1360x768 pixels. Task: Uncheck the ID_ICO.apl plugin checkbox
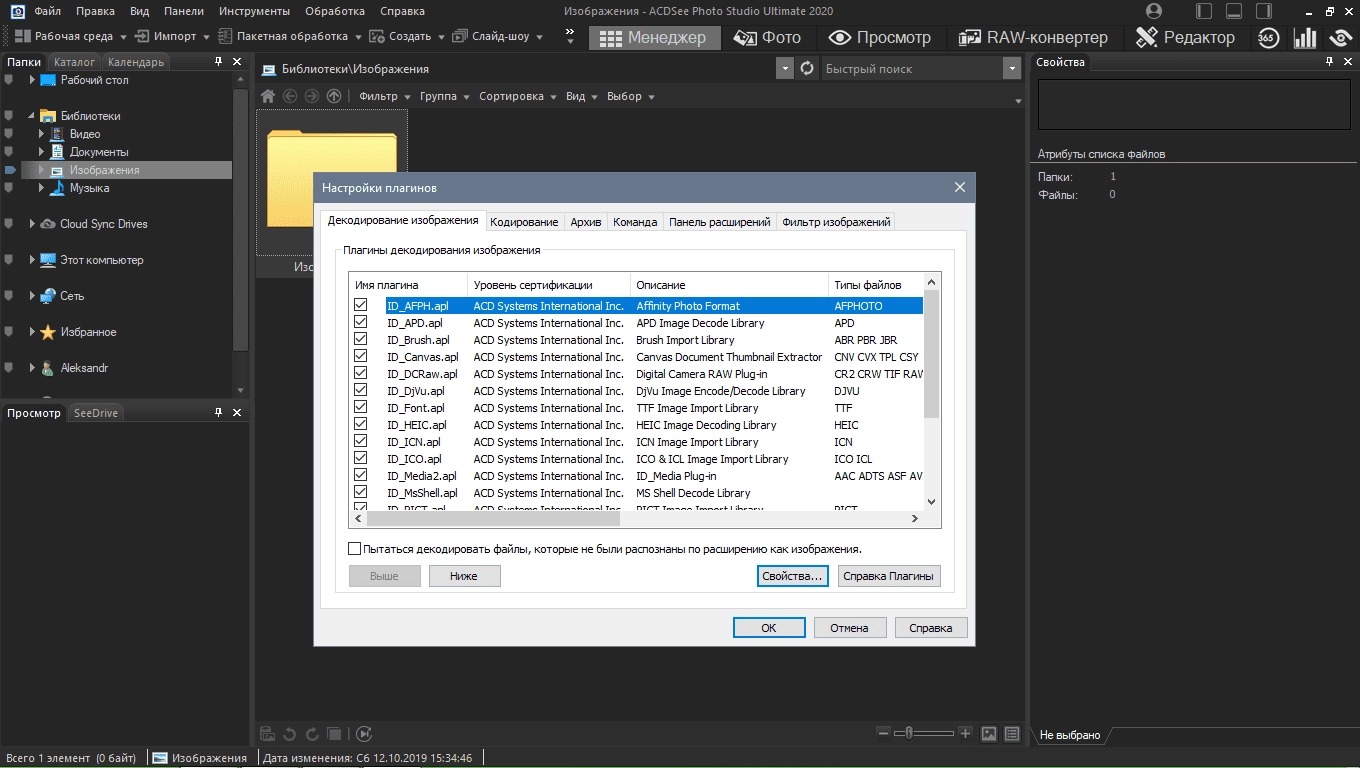(x=361, y=458)
